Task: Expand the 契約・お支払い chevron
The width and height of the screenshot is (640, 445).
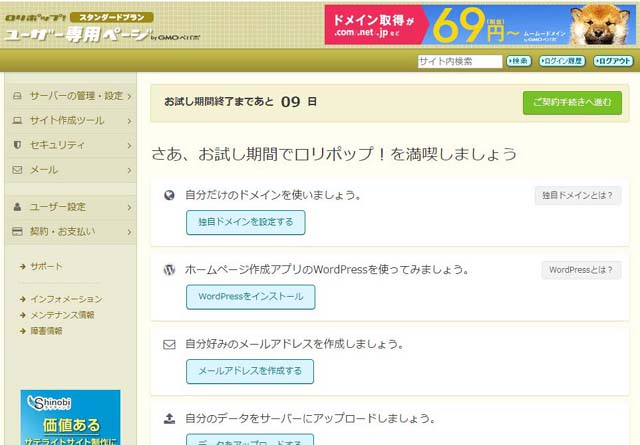Action: (x=129, y=232)
